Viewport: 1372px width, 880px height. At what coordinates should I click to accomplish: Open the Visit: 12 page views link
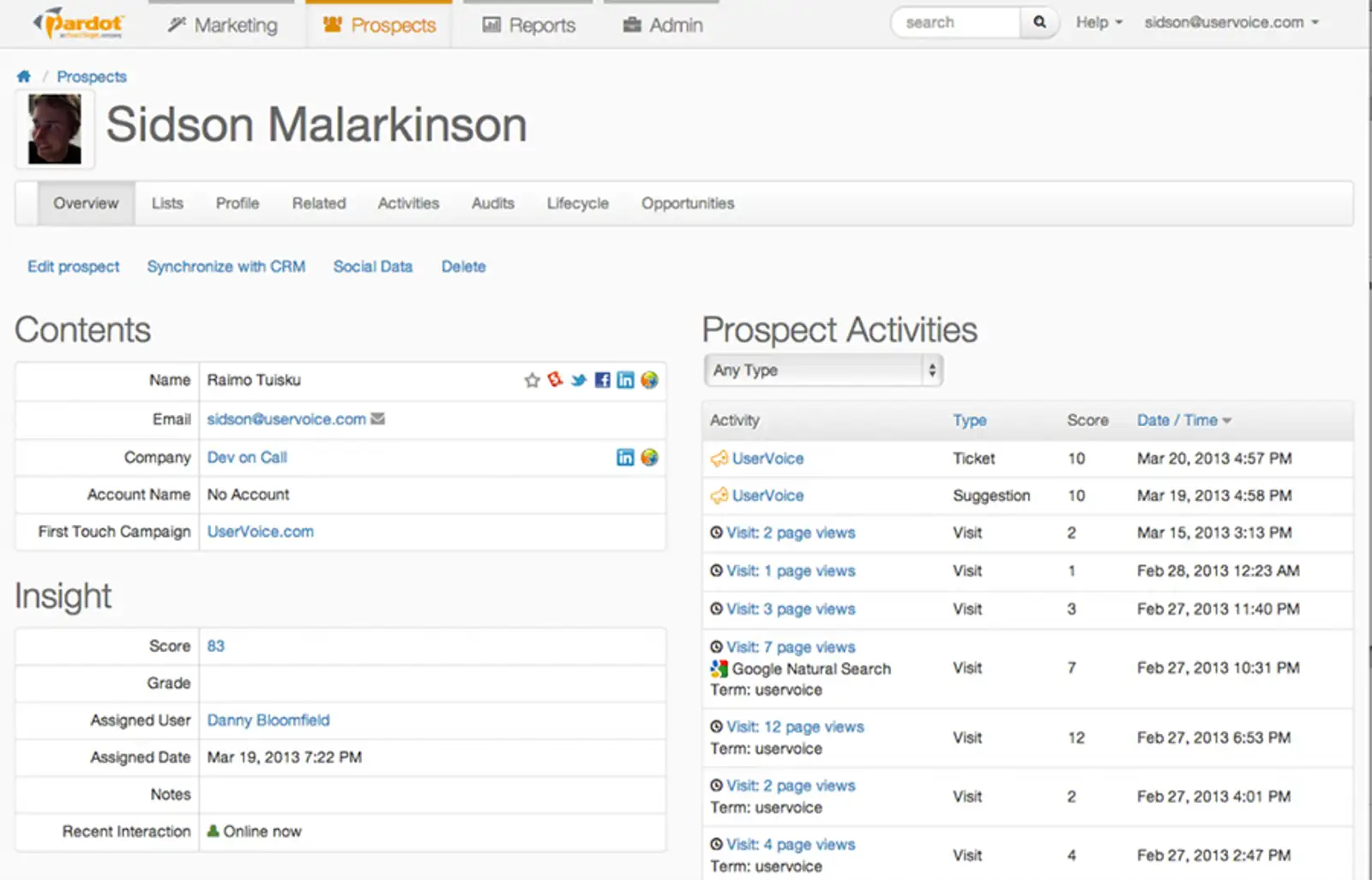pyautogui.click(x=795, y=726)
